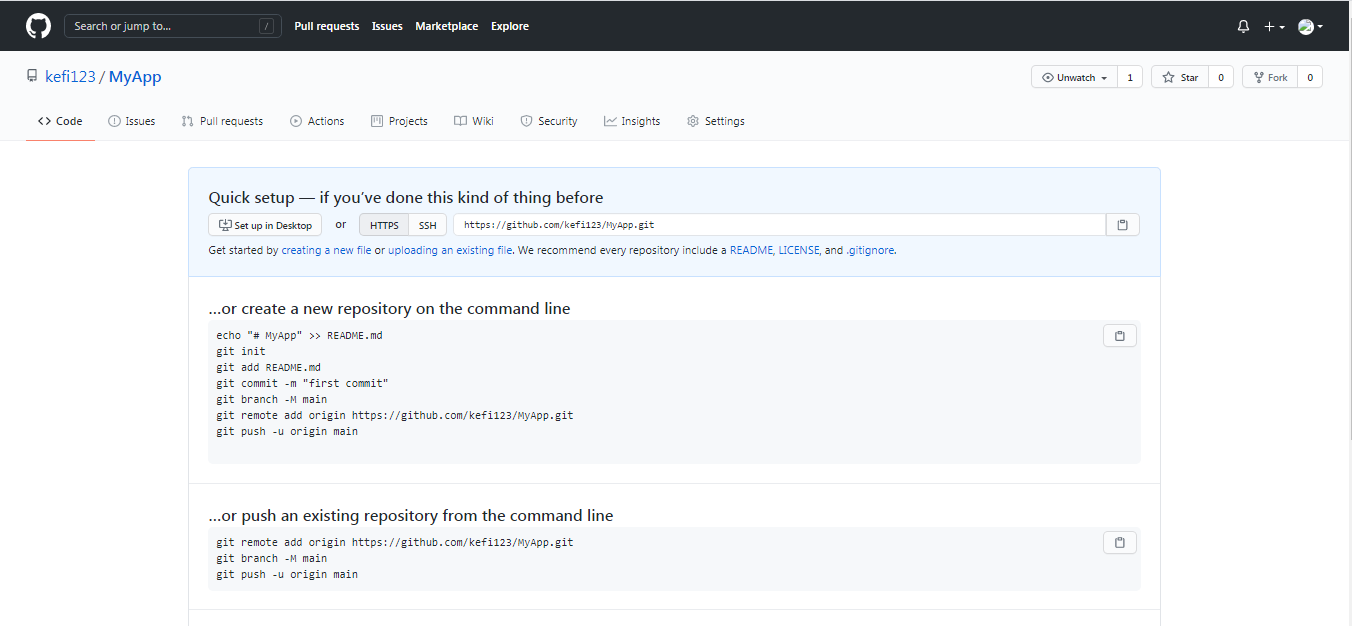Select the HTTPS protocol toggle
This screenshot has width=1352, height=626.
(384, 225)
